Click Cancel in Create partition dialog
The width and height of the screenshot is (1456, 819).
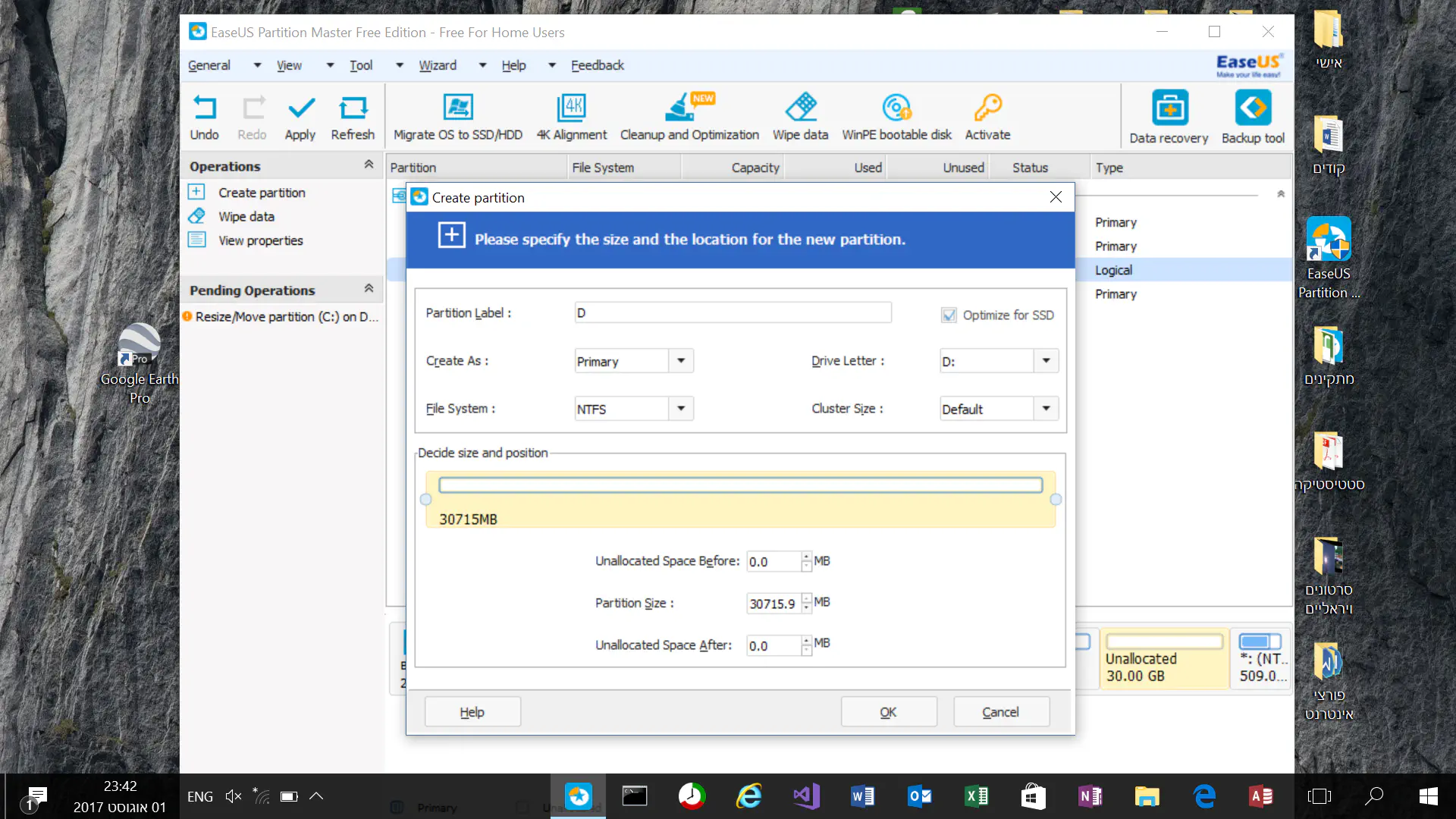[x=1001, y=712]
